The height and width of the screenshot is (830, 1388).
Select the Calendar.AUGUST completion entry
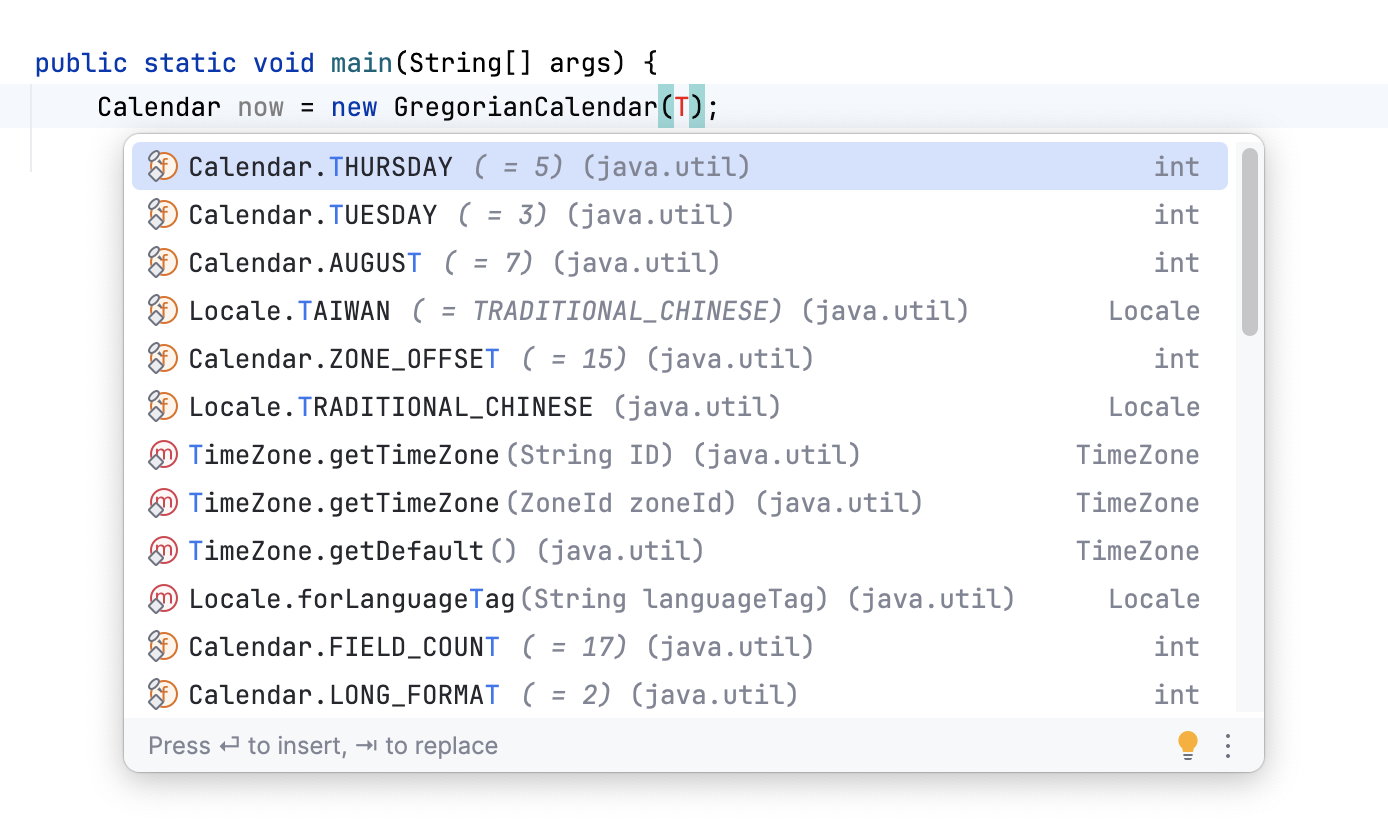coord(302,262)
